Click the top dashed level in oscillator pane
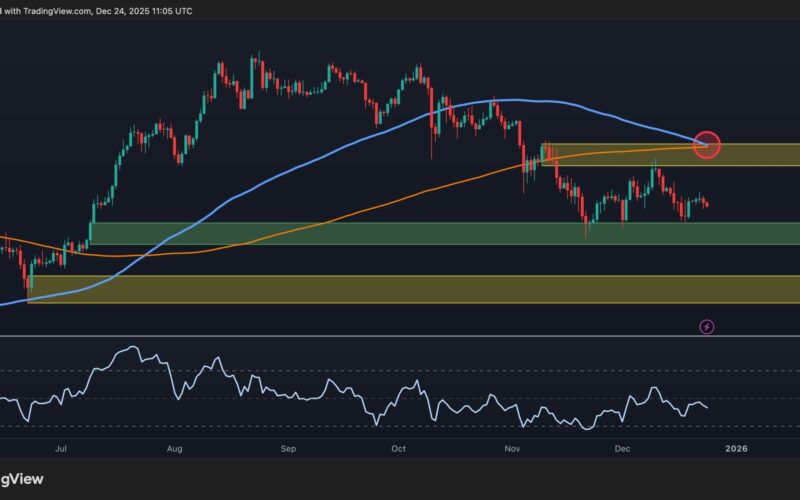Viewport: 800px width, 500px height. pyautogui.click(x=400, y=371)
